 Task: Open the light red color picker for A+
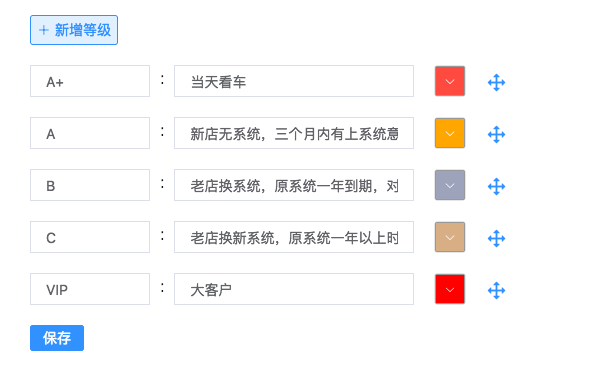[450, 81]
